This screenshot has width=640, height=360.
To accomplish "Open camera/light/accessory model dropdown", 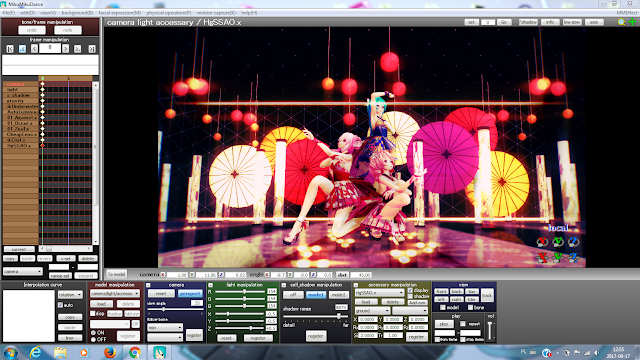I will tap(115, 293).
